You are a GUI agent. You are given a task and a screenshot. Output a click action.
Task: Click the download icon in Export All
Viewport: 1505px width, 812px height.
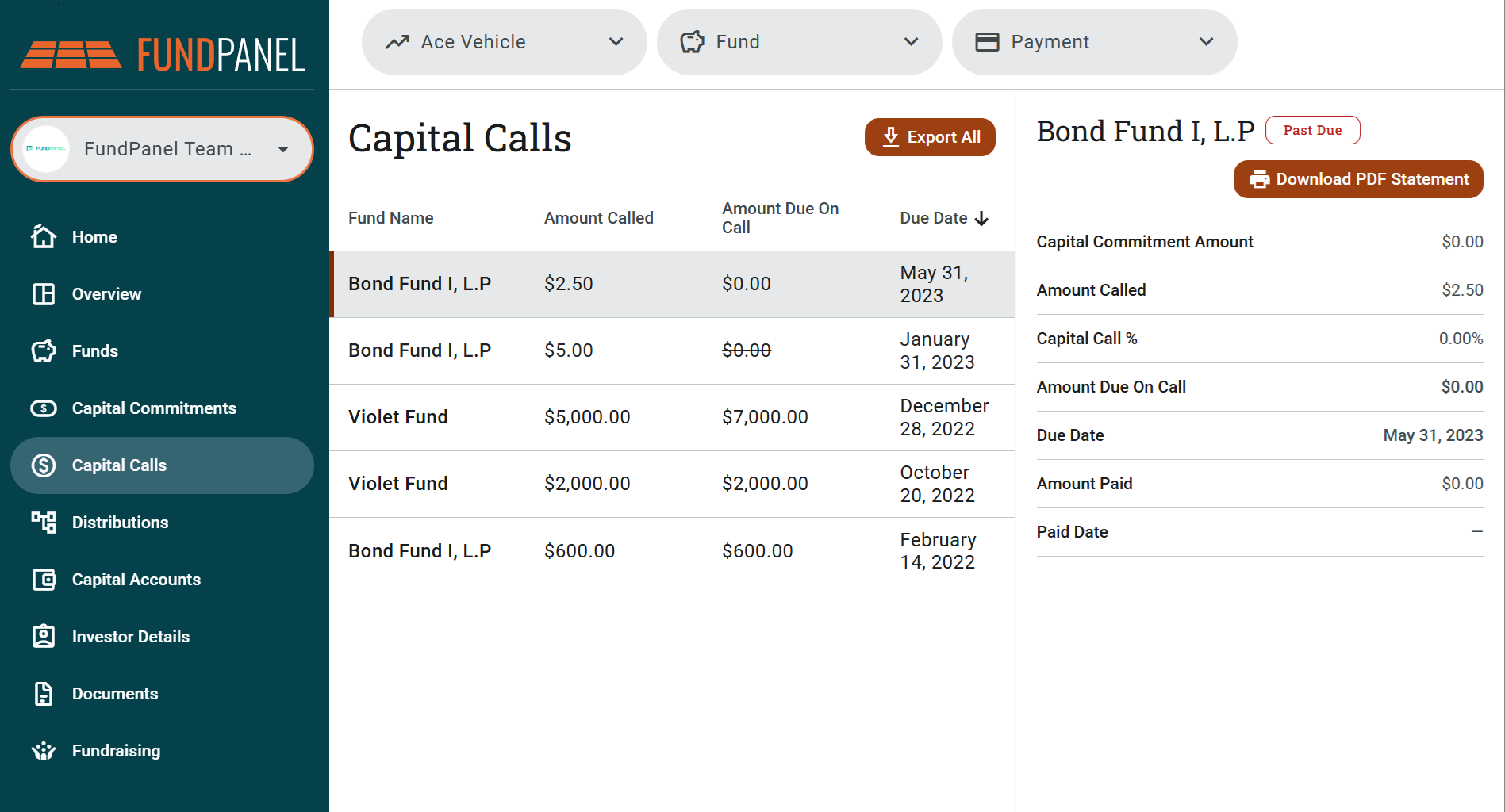click(891, 137)
